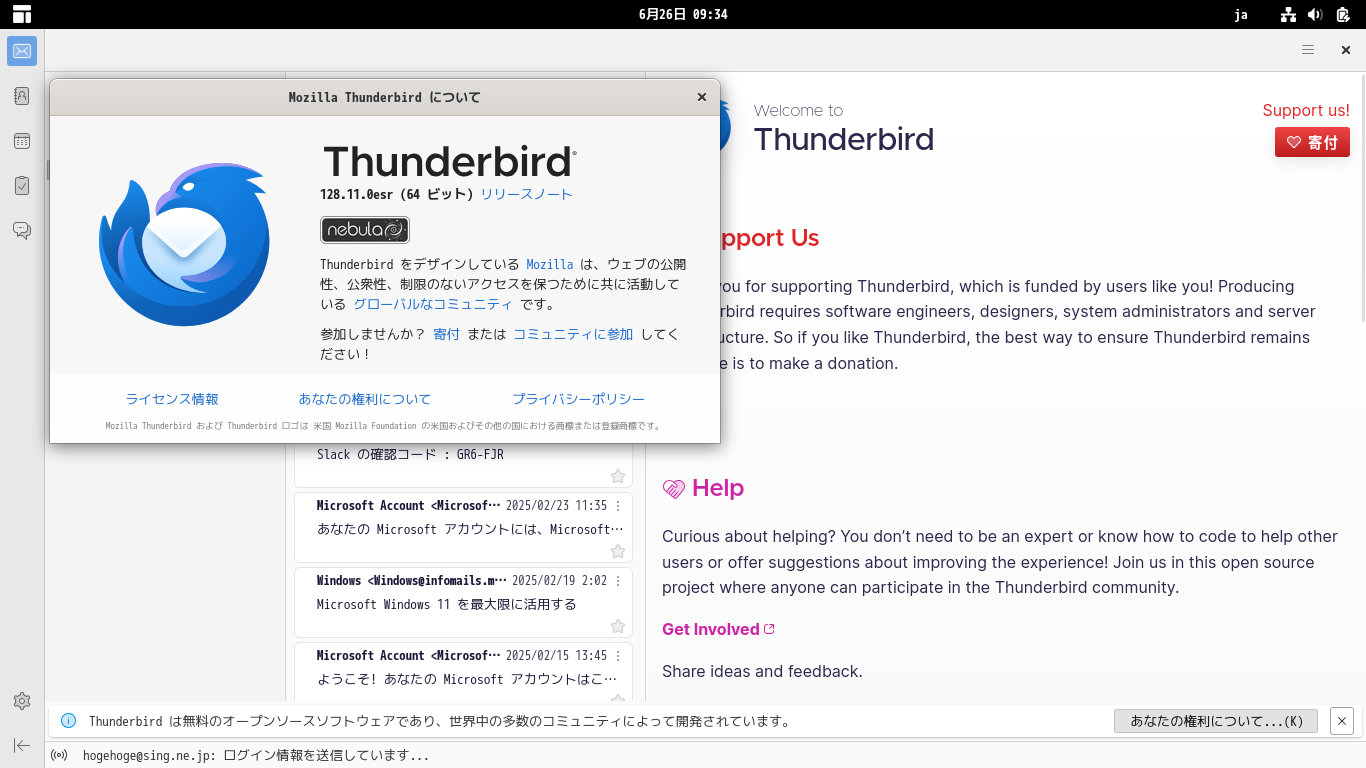Open the network status icon in top bar
This screenshot has height=768, width=1366.
click(x=1288, y=14)
